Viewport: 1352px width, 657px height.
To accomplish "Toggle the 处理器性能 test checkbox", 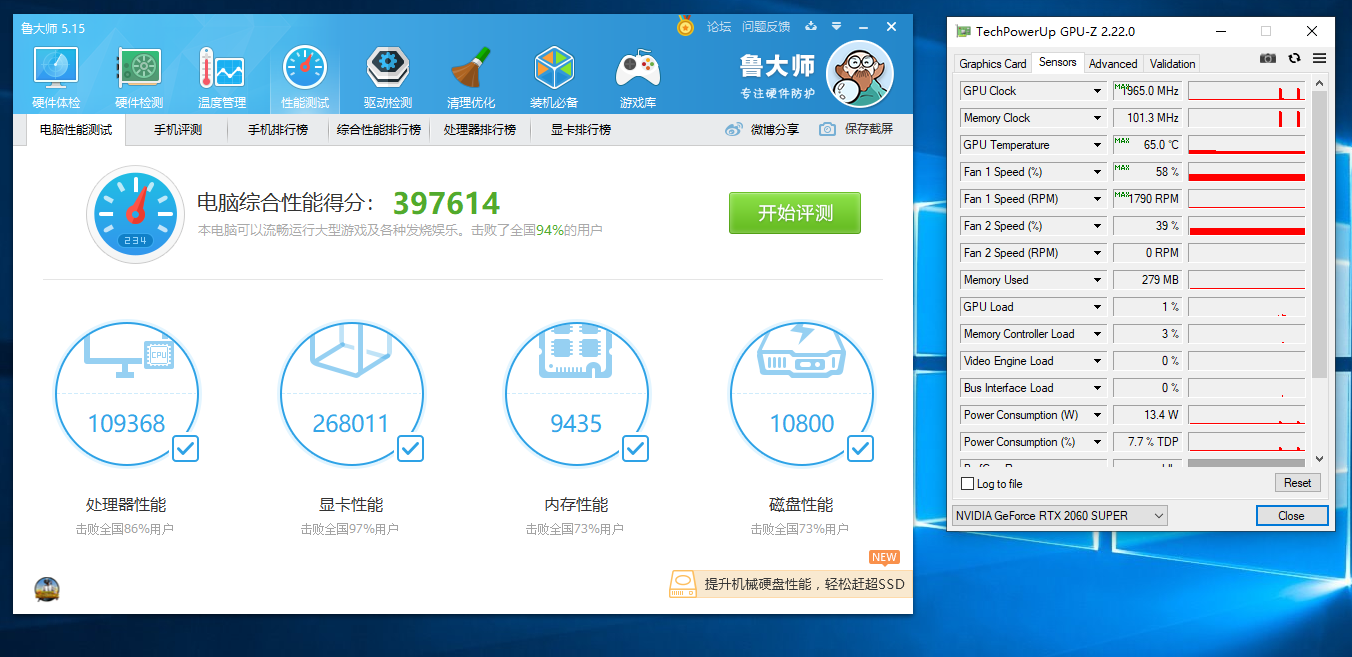I will pos(185,448).
